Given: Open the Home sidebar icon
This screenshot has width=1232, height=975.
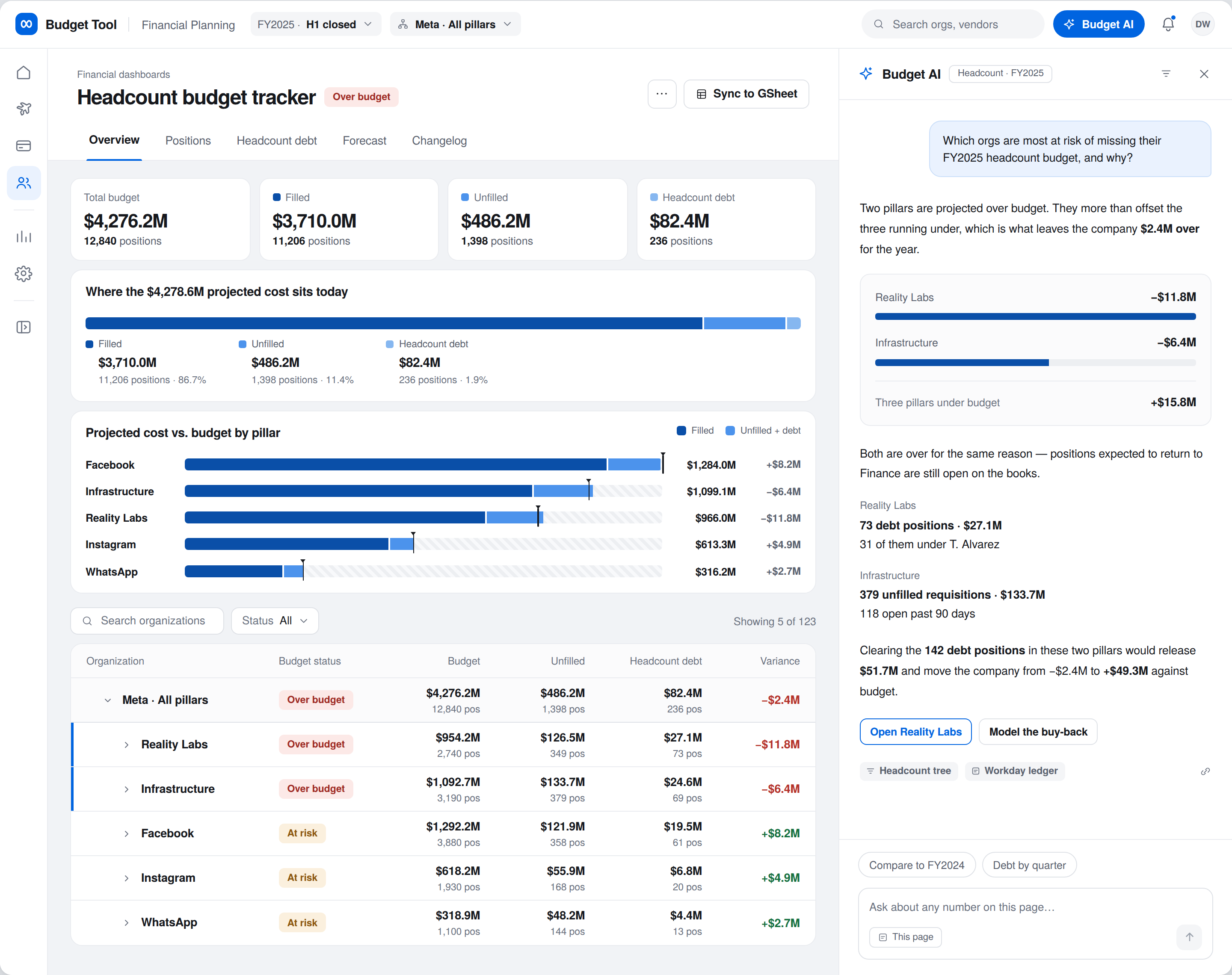Looking at the screenshot, I should click(x=24, y=73).
